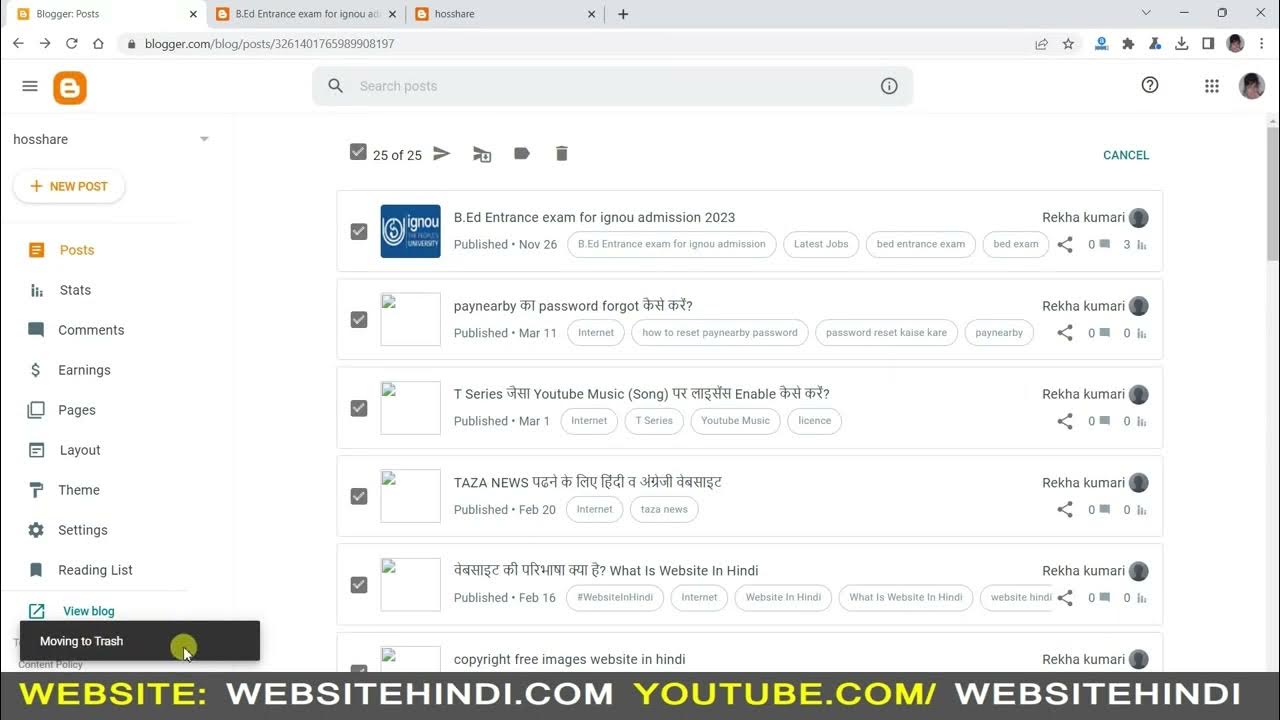The height and width of the screenshot is (720, 1280).
Task: Open the Blogger hamburger main menu
Action: click(30, 86)
